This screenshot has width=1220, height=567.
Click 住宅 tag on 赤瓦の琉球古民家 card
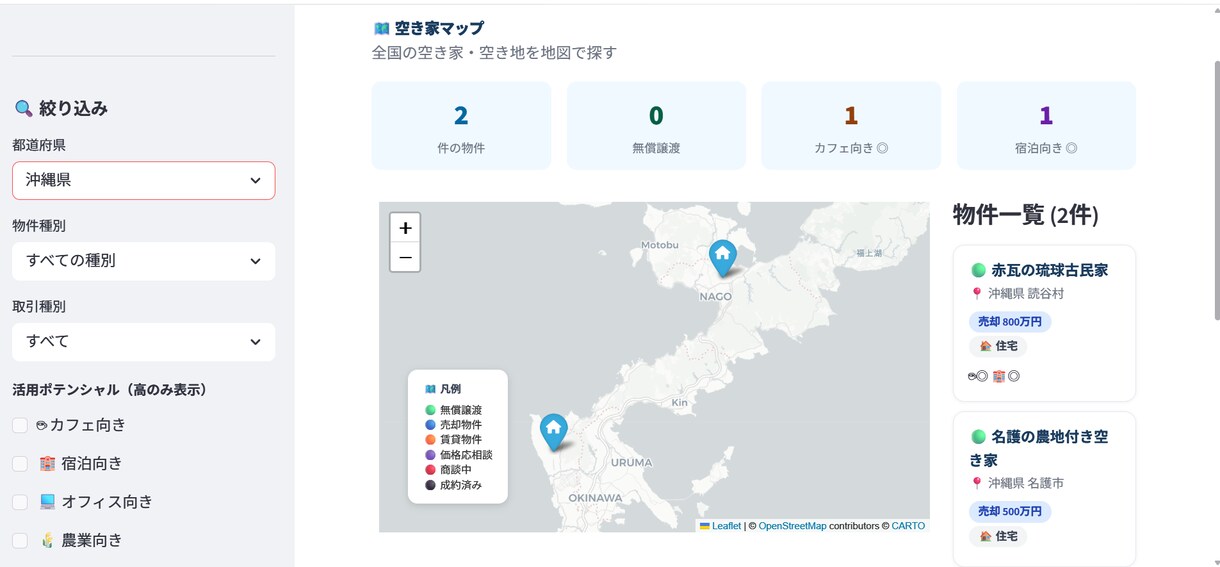click(x=998, y=347)
